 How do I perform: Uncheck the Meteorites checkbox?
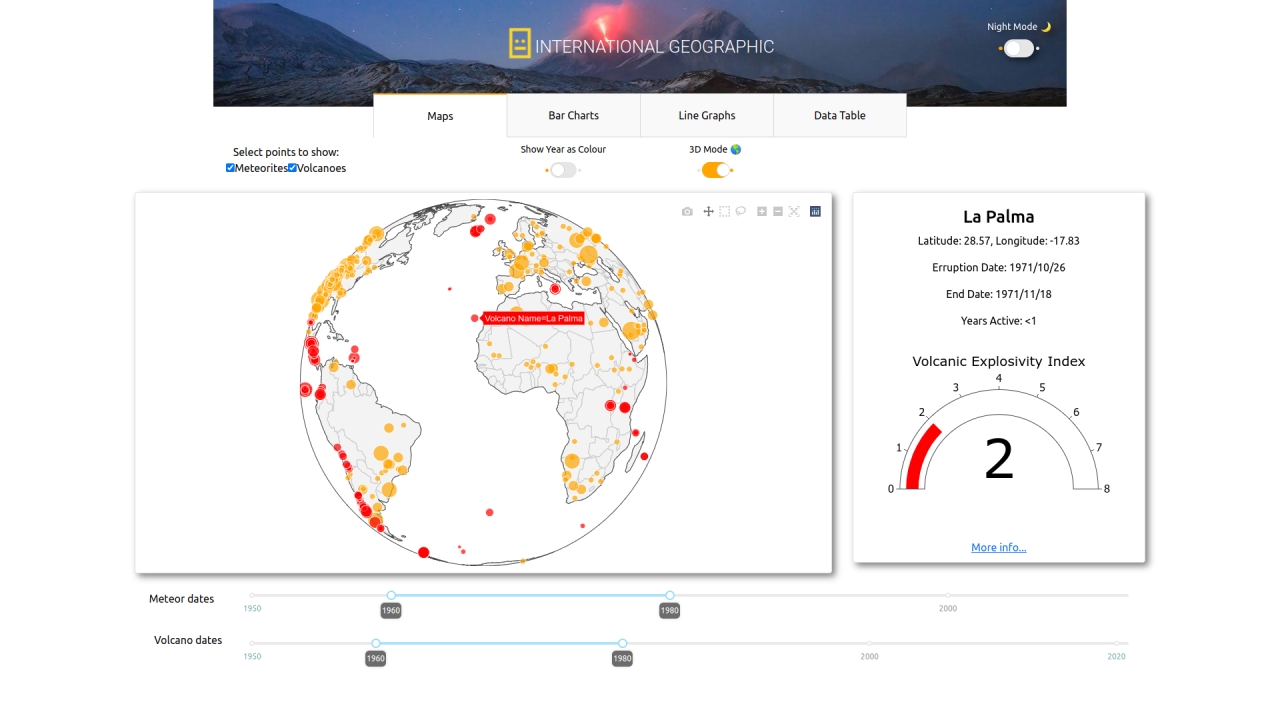pos(231,168)
